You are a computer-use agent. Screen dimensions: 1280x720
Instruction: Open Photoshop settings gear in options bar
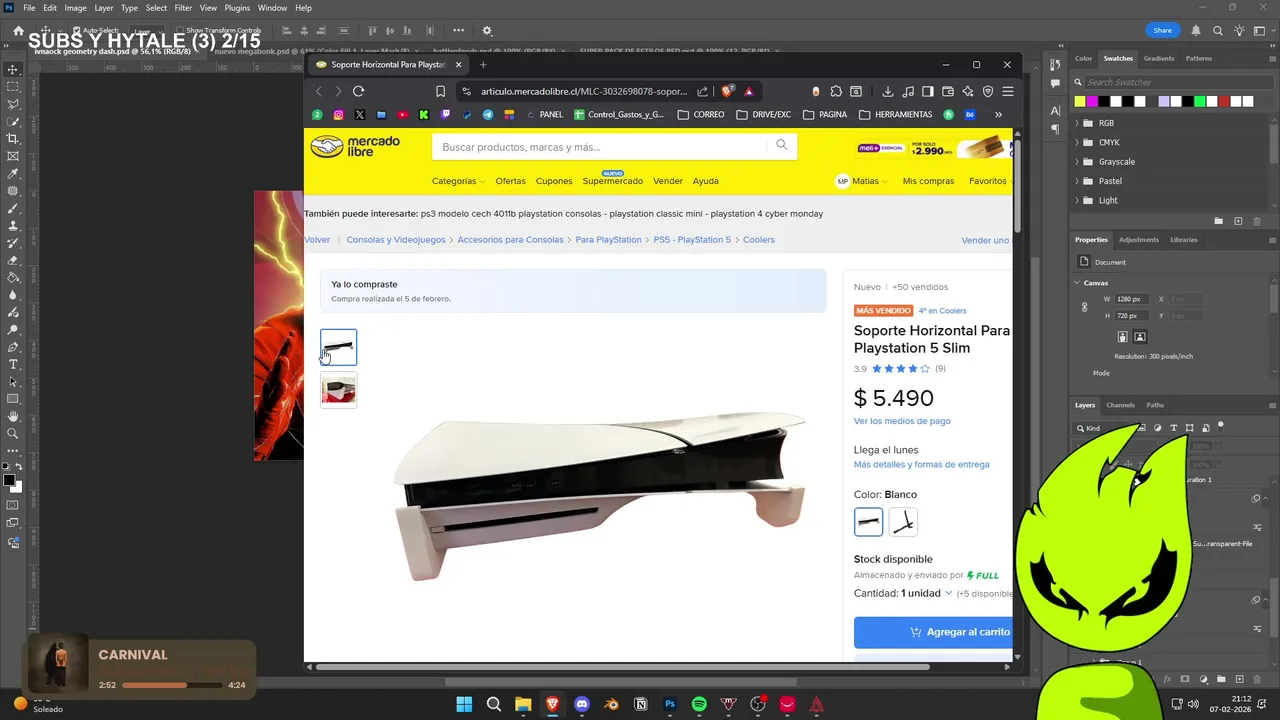coord(487,31)
